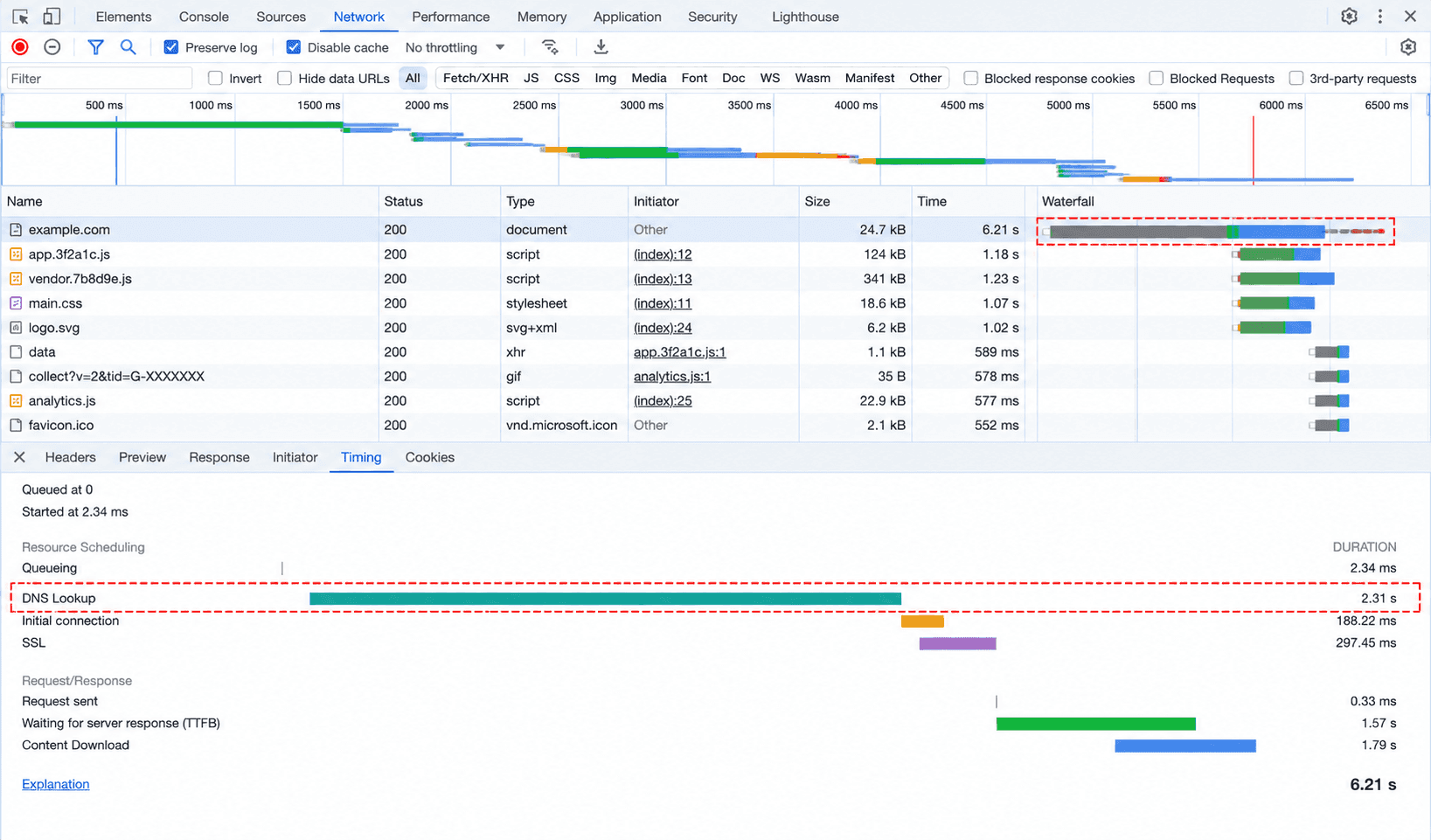This screenshot has width=1431, height=840.
Task: Open initiator link app.3f2a1c.js:1
Action: pyautogui.click(x=679, y=352)
